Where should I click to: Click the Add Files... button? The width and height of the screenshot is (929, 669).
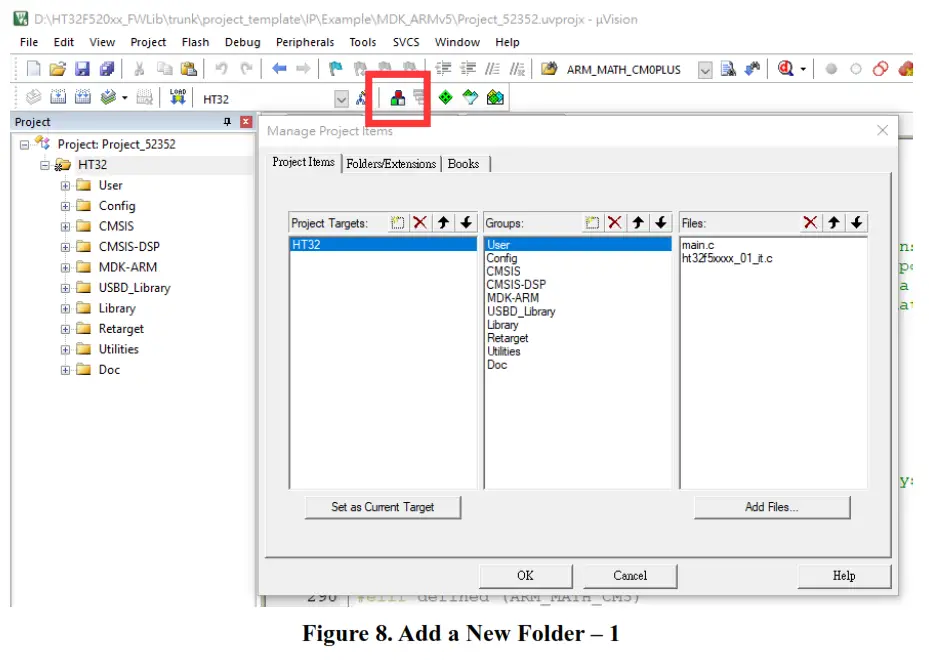tap(772, 507)
